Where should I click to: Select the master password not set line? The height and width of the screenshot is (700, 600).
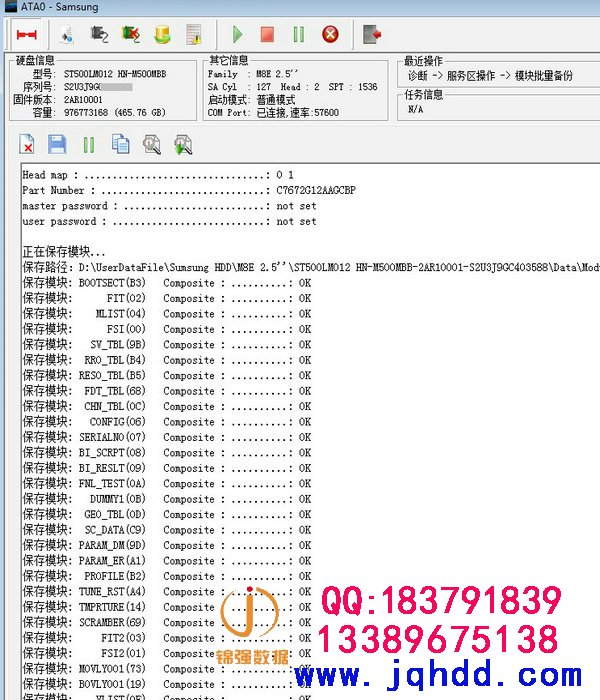tap(169, 206)
